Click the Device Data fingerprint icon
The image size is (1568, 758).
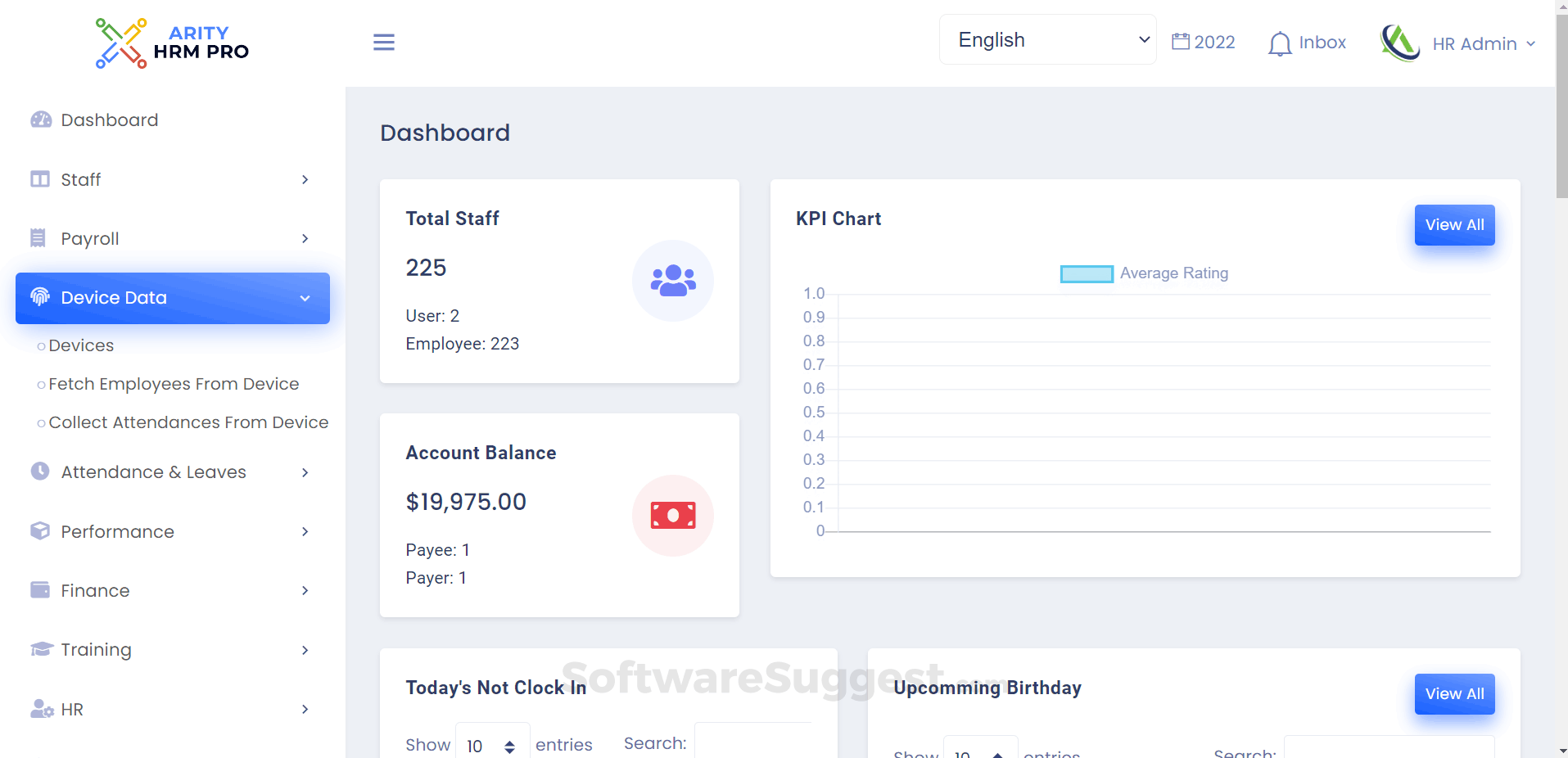click(x=40, y=297)
